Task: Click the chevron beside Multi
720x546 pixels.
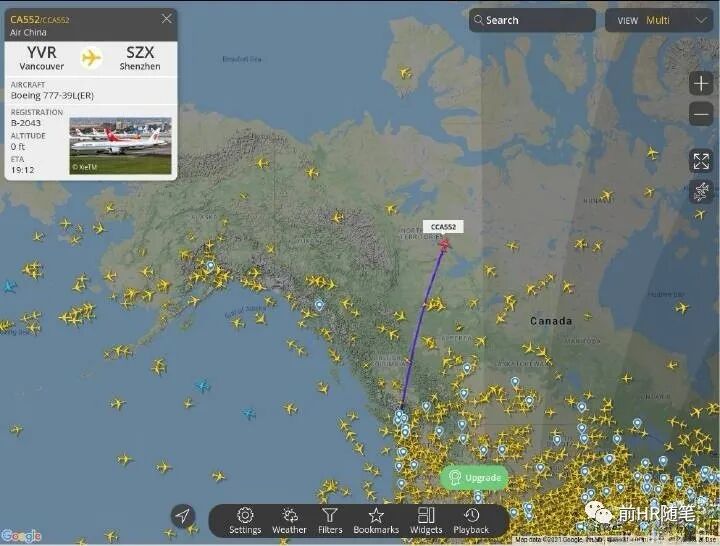Action: click(x=701, y=20)
